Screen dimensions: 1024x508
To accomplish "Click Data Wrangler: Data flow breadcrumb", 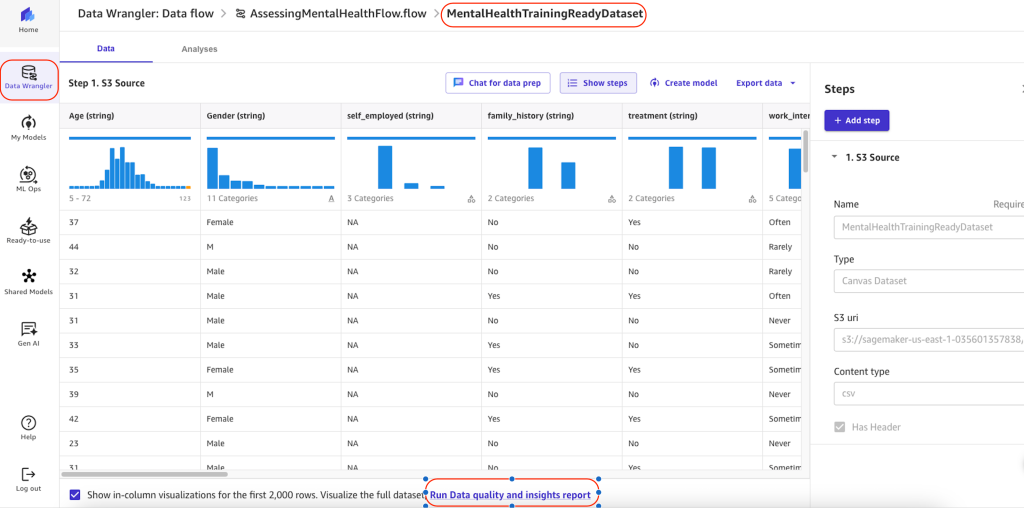I will click(x=146, y=13).
